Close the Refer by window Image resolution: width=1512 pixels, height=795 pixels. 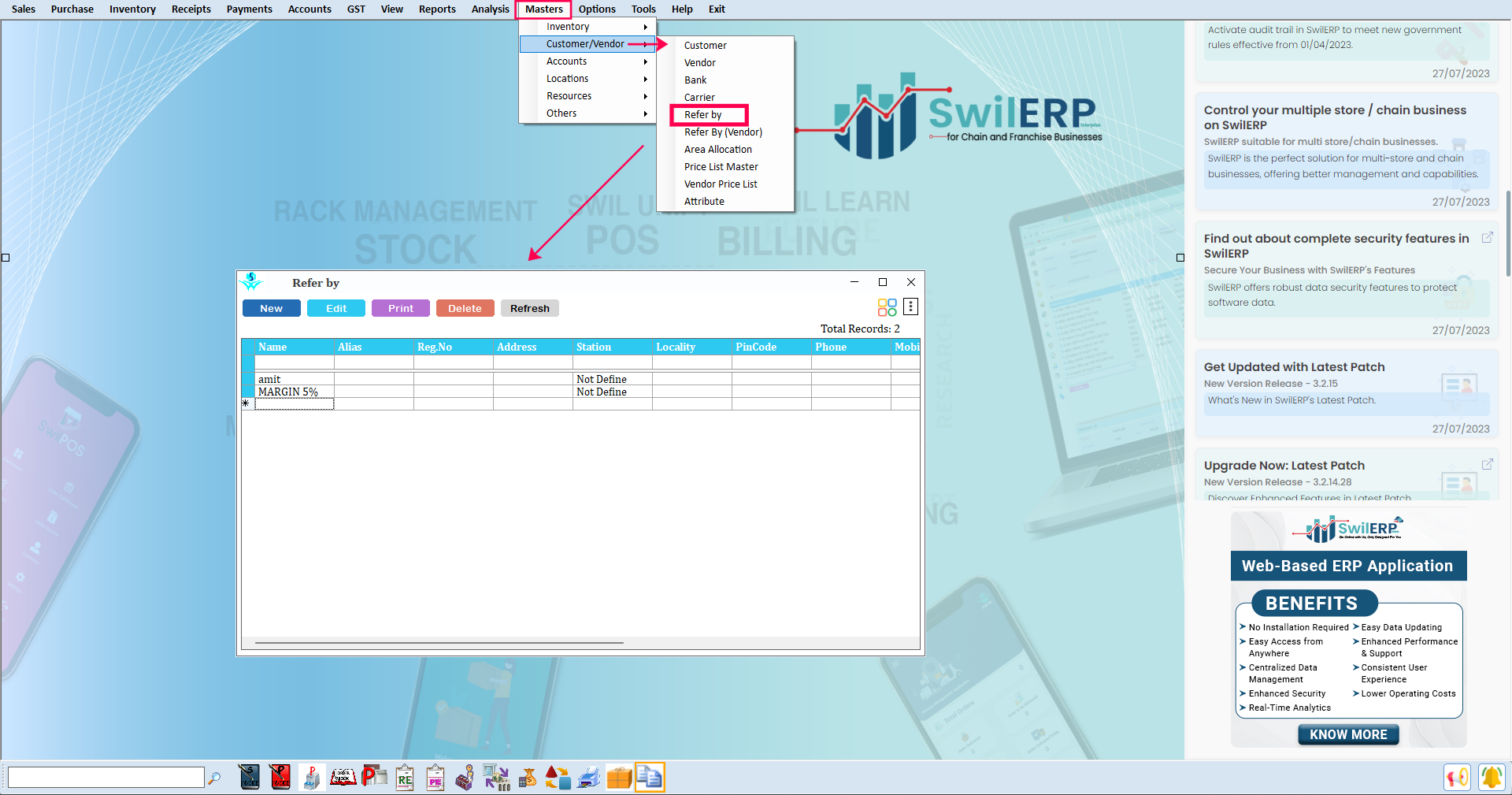click(911, 282)
